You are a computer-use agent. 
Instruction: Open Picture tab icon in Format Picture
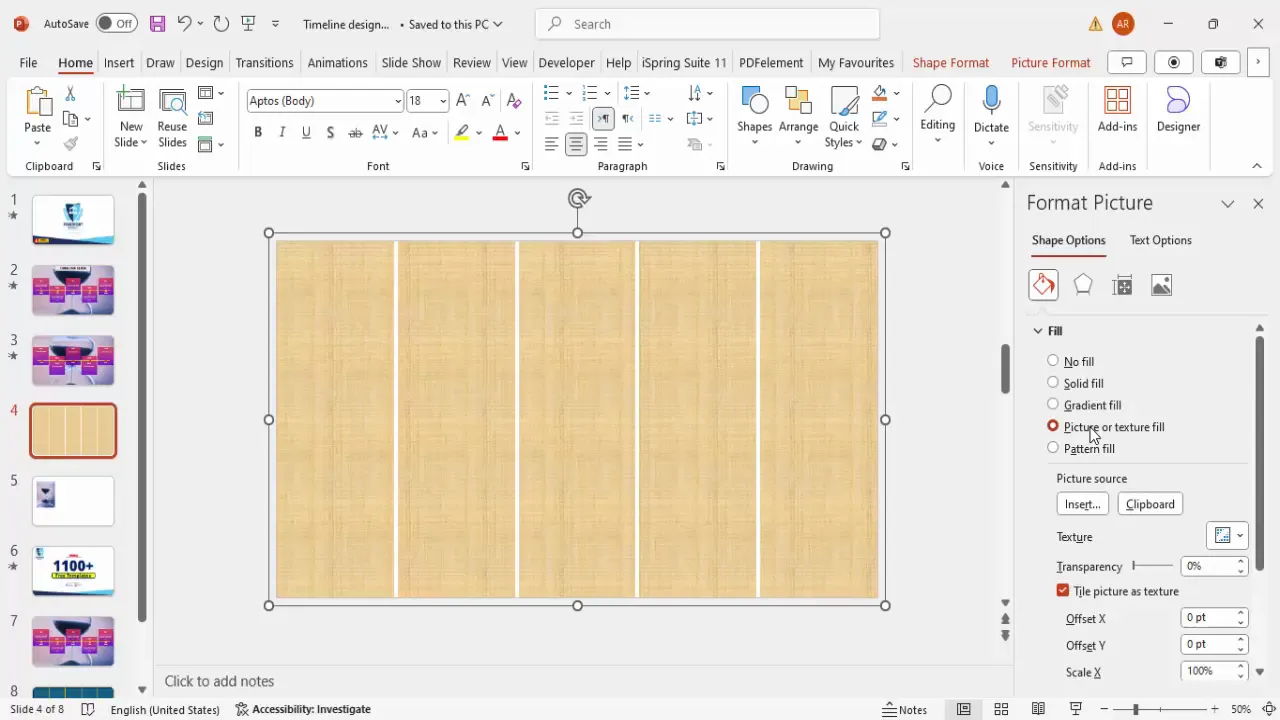tap(1161, 286)
